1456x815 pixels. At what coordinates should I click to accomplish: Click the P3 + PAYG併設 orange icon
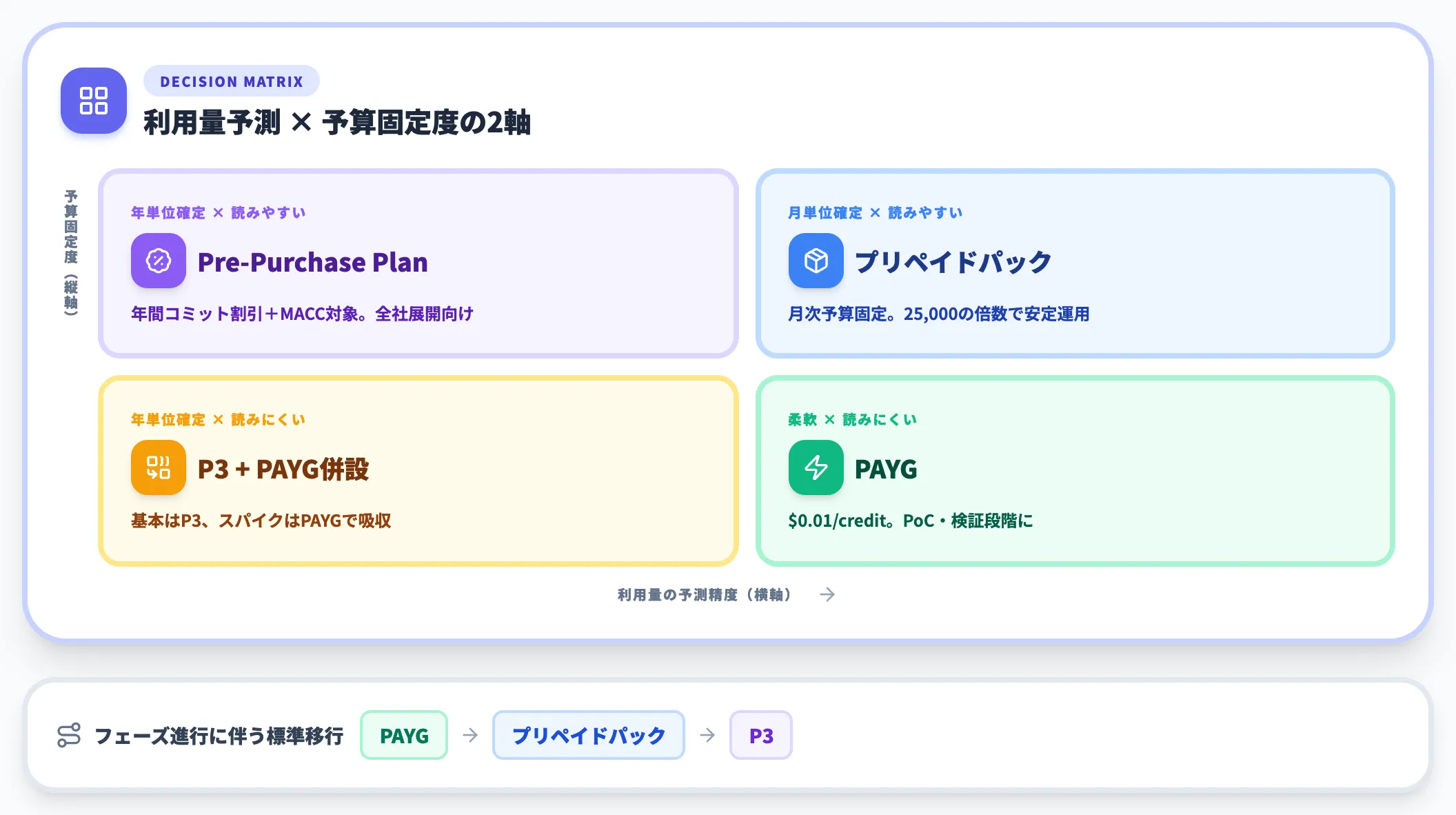[x=159, y=467]
